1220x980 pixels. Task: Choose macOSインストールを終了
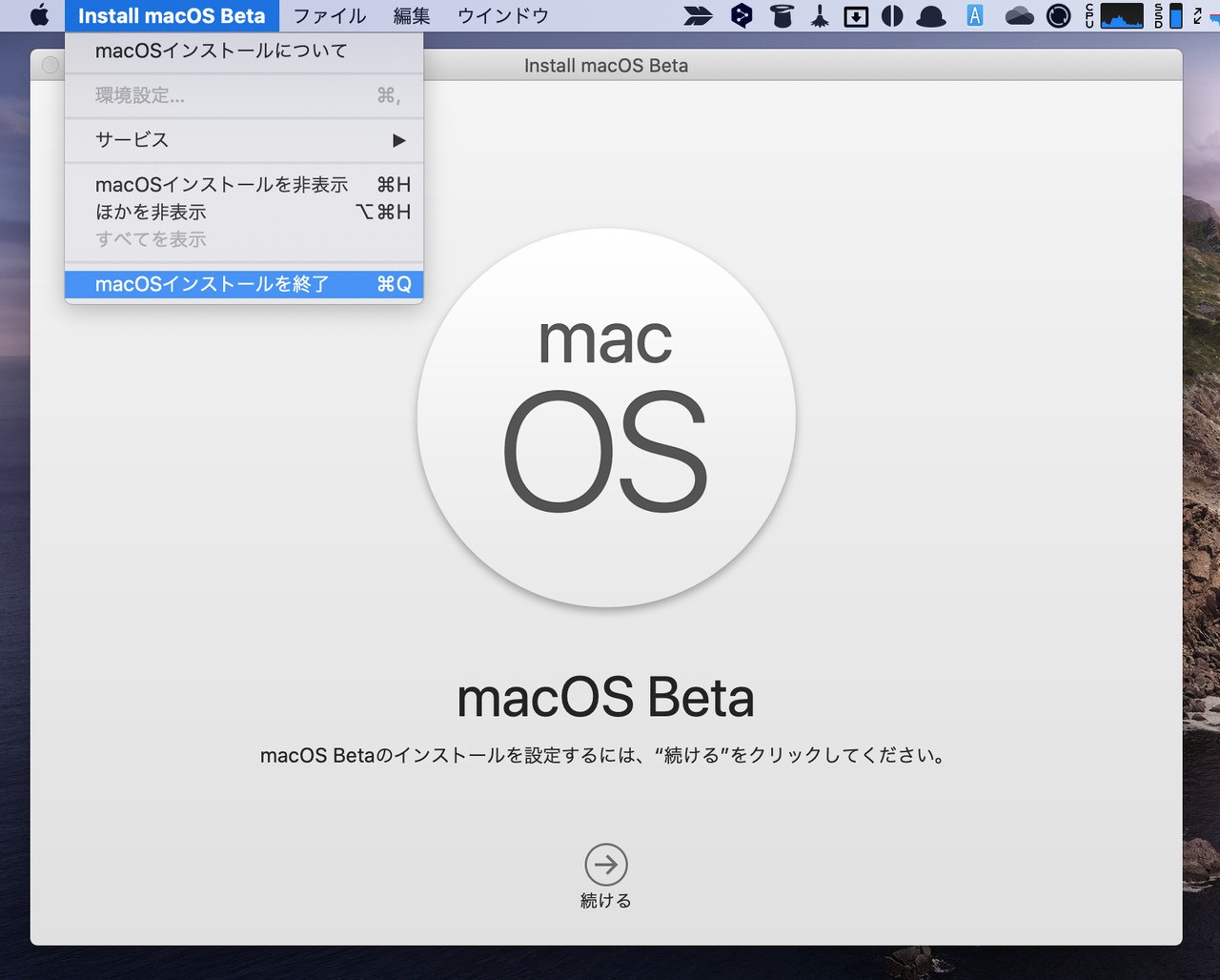coord(244,284)
